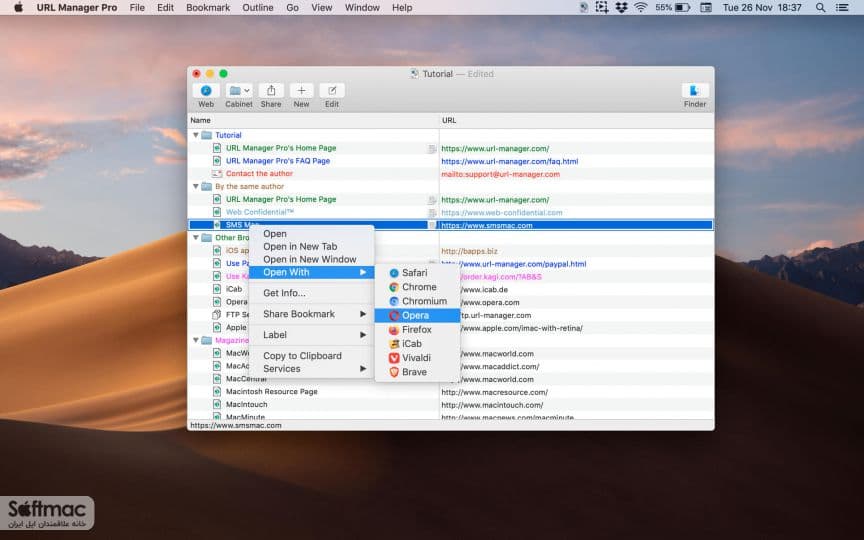
Task: Select URL Manager Pro's FAQ Page bookmark
Action: tap(278, 161)
